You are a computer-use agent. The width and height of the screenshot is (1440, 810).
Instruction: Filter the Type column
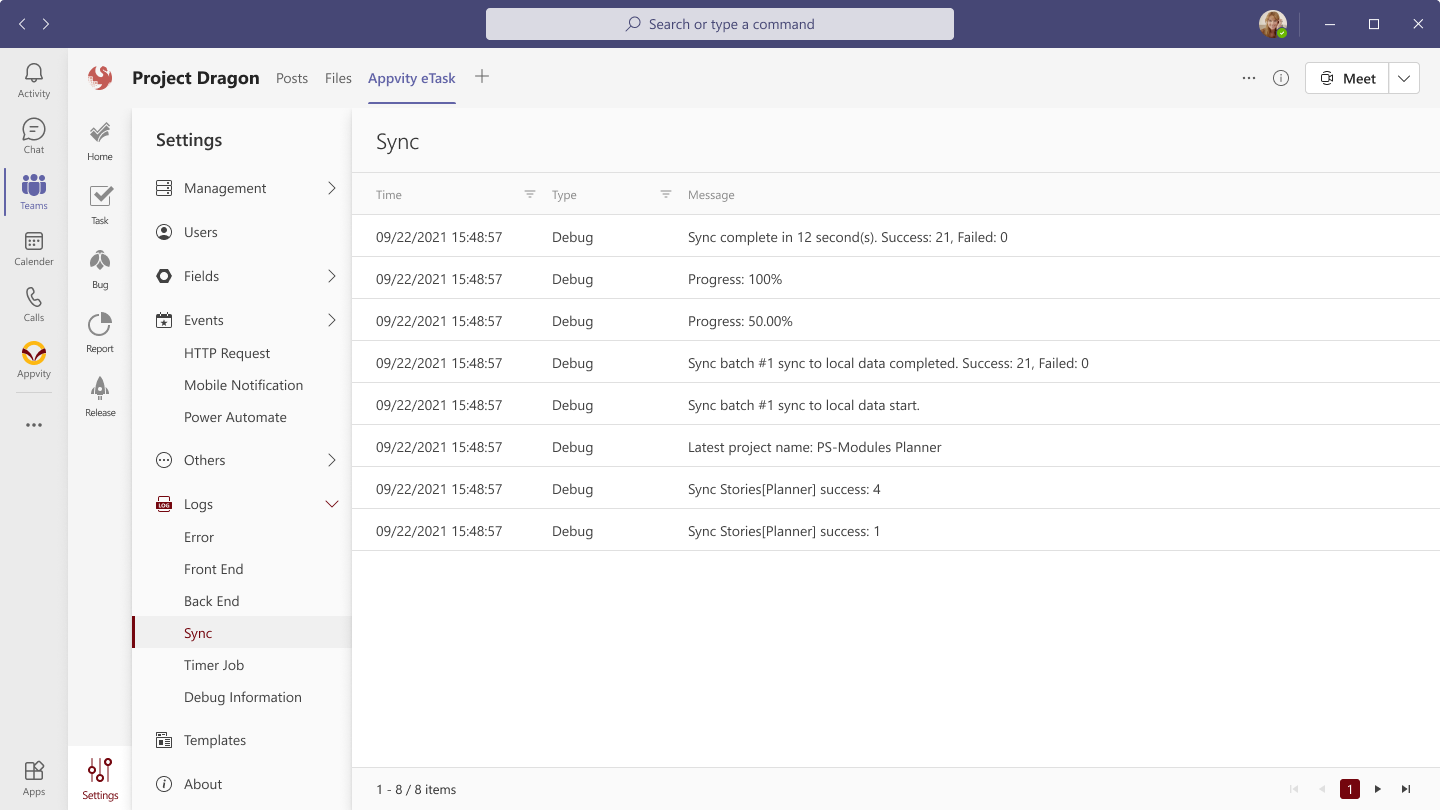(x=666, y=195)
